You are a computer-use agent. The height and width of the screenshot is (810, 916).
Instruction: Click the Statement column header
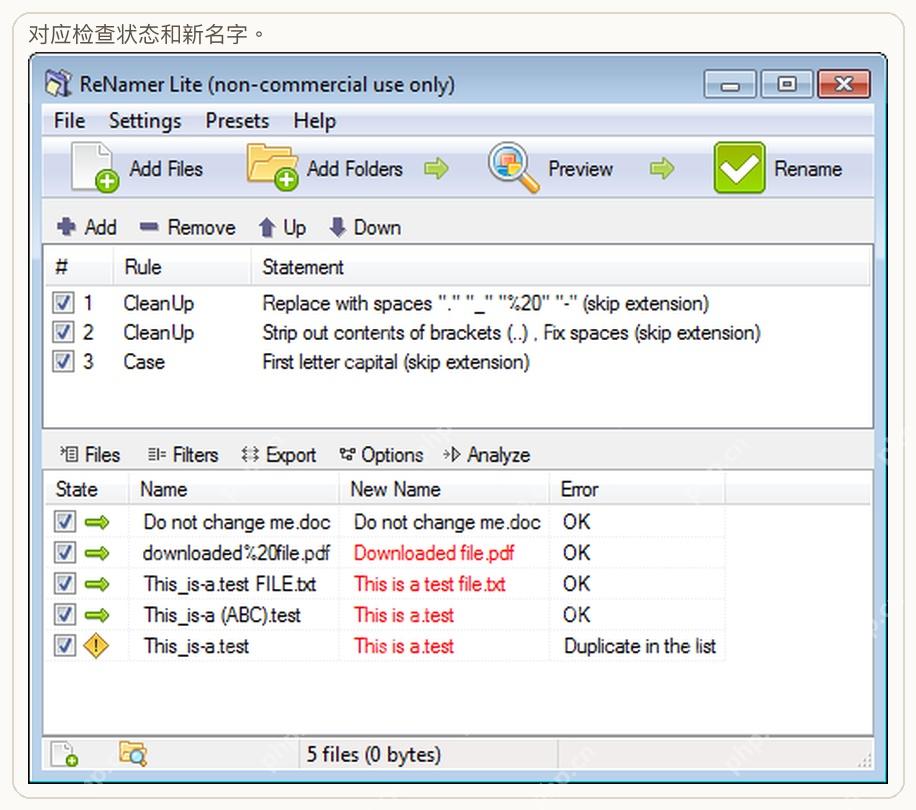click(x=561, y=267)
